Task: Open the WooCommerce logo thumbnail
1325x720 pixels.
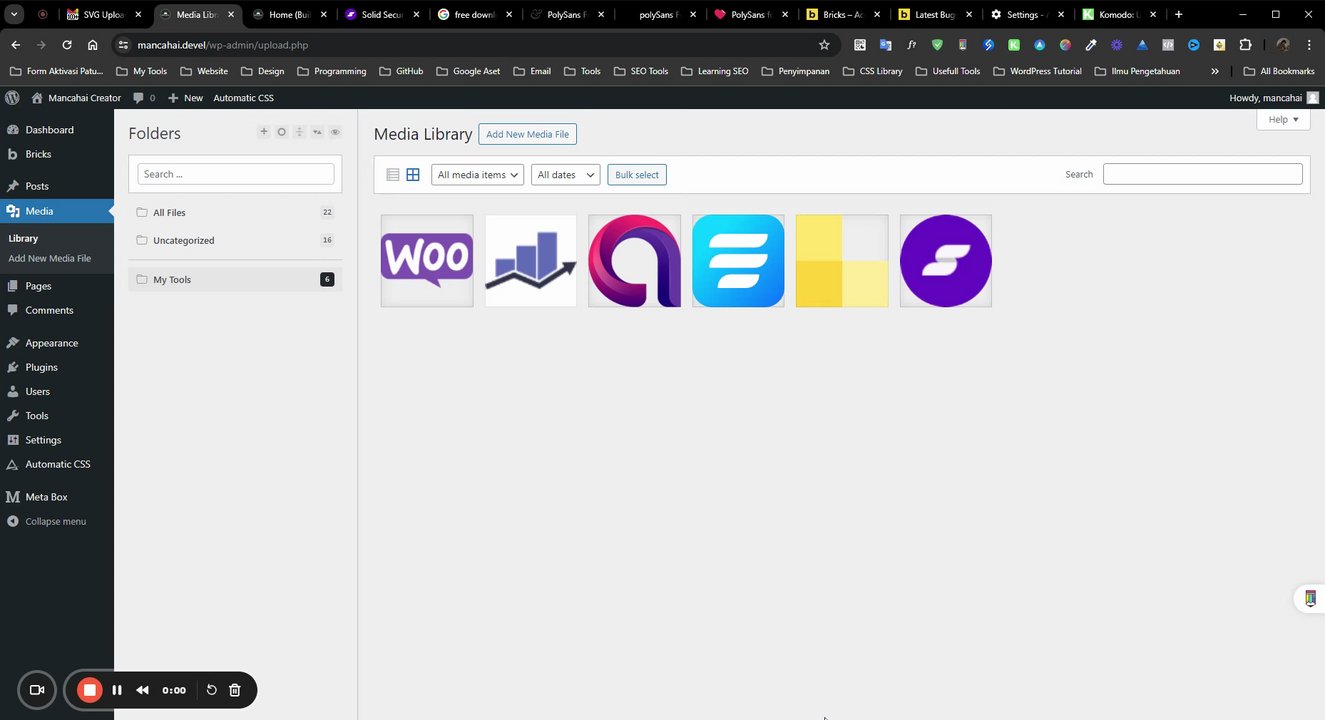Action: tap(427, 261)
